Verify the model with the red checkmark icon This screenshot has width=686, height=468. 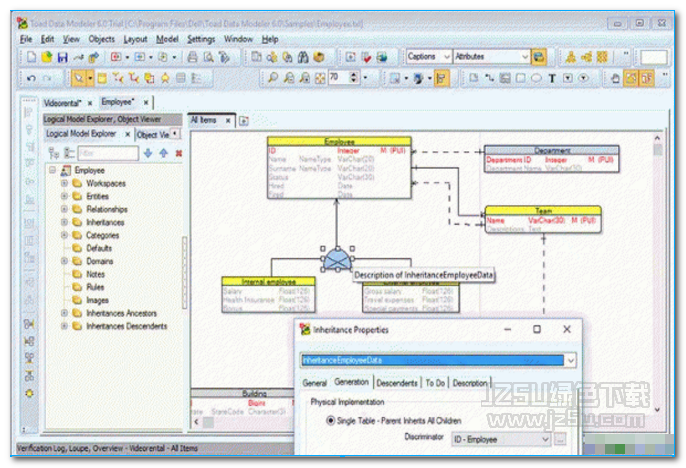pyautogui.click(x=366, y=57)
